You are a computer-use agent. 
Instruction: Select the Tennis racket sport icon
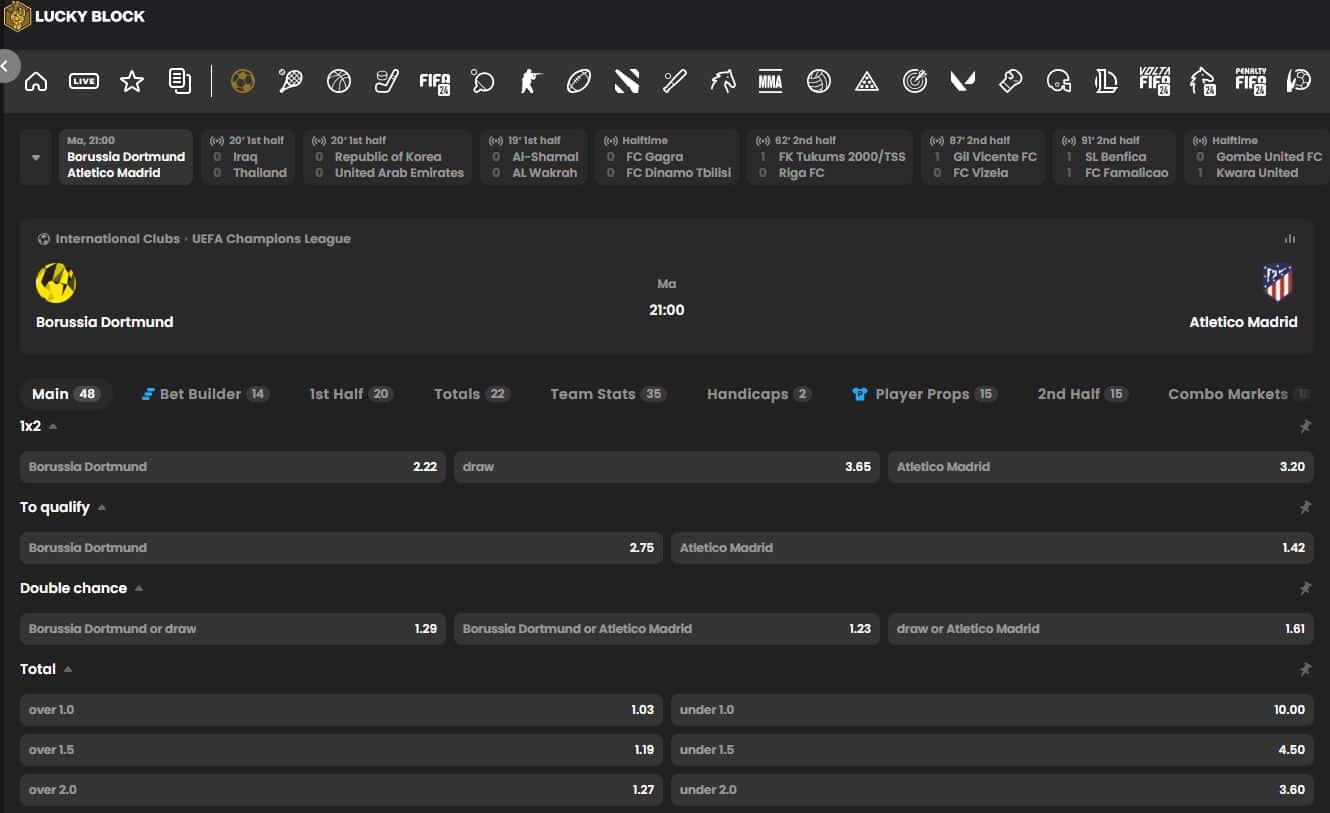coord(291,81)
